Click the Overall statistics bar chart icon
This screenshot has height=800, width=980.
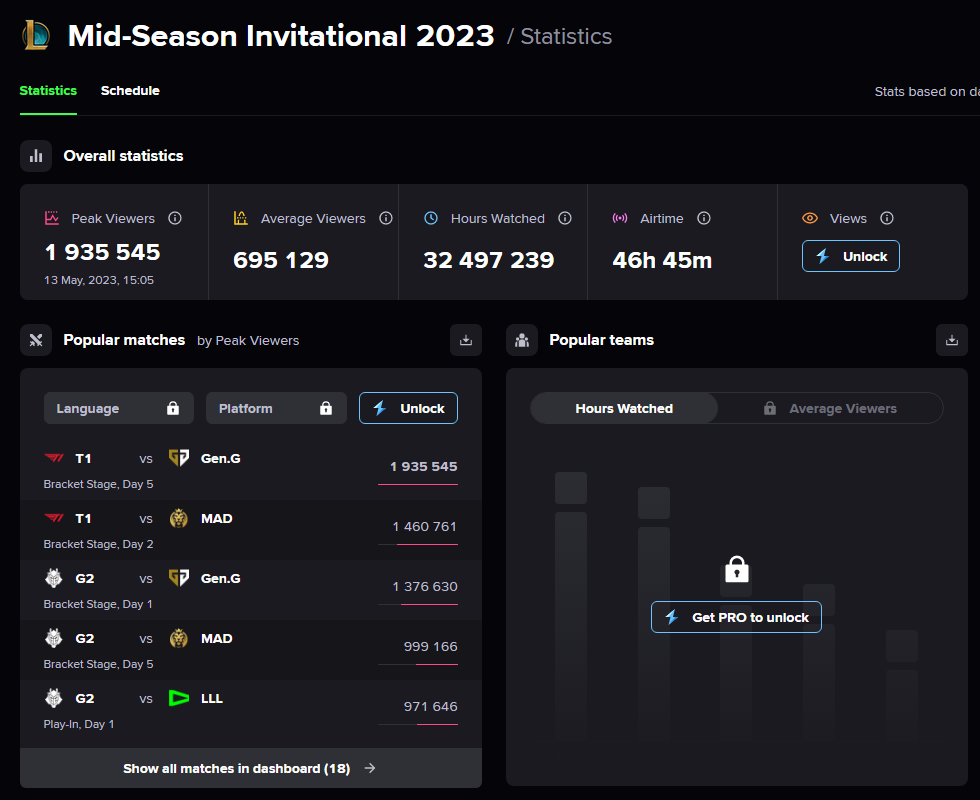coord(36,156)
